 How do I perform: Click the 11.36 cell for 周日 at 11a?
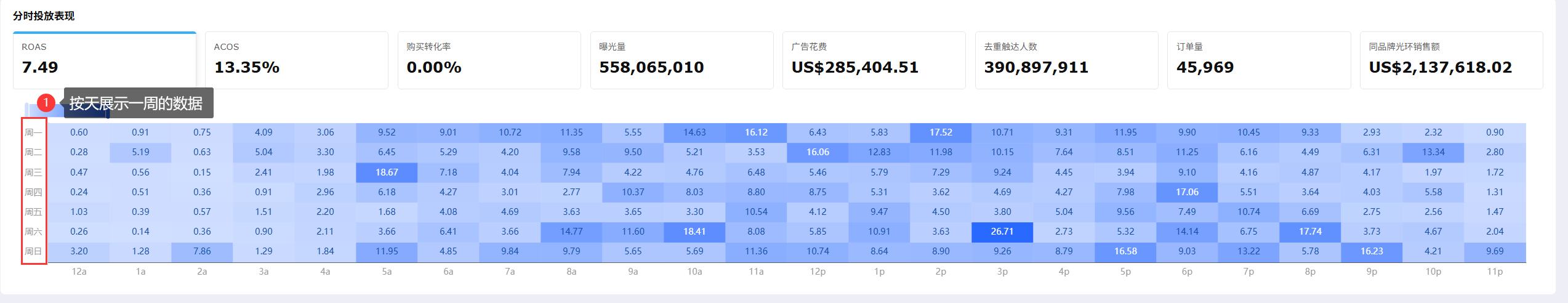pos(756,251)
